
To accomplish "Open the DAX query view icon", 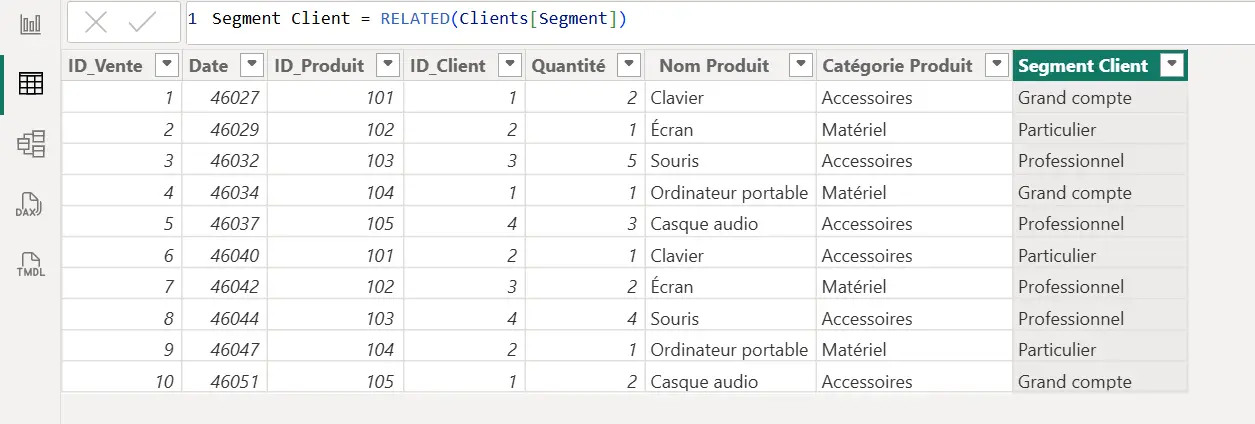I will click(x=30, y=204).
